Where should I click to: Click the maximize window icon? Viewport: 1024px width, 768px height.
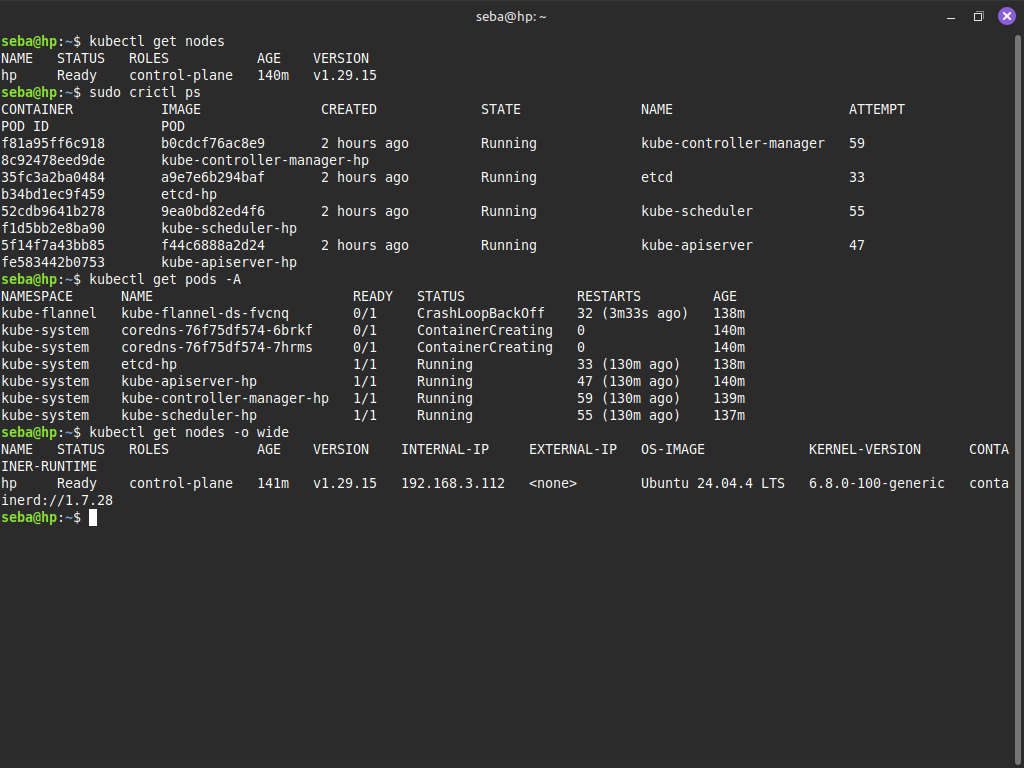(978, 16)
